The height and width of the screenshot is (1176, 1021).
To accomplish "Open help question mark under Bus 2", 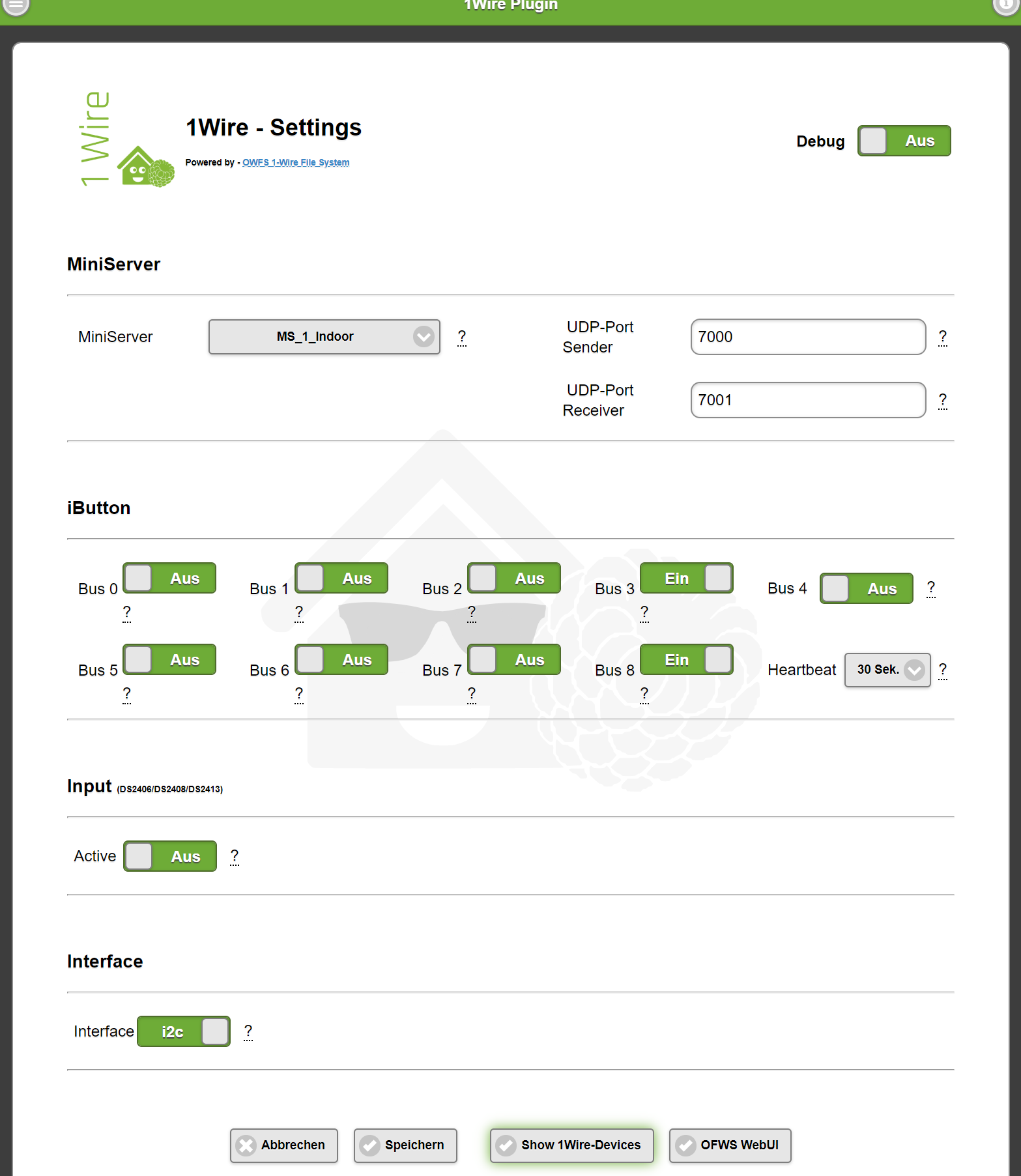I will tap(472, 613).
